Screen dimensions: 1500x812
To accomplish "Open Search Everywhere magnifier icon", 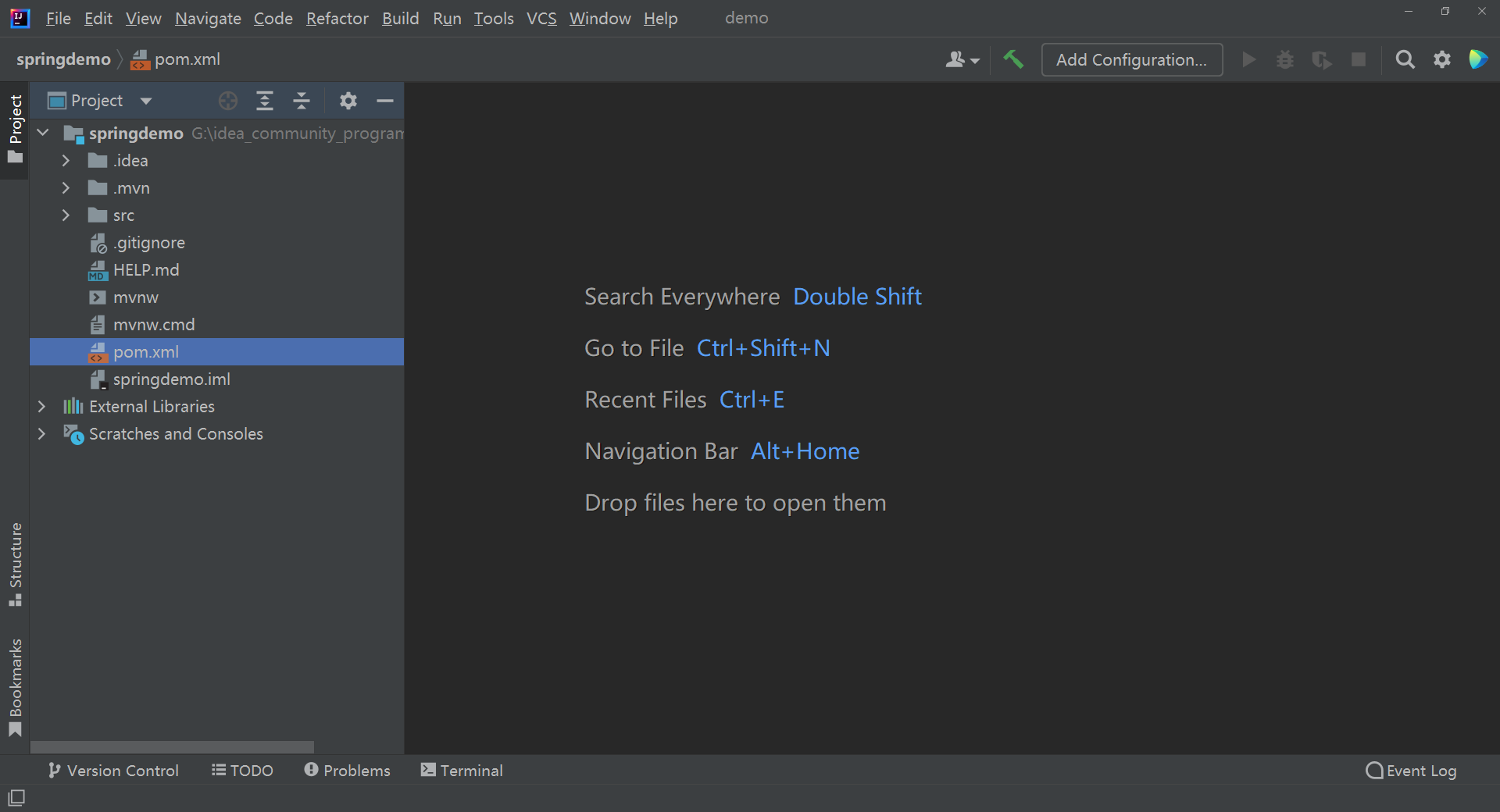I will pyautogui.click(x=1405, y=59).
